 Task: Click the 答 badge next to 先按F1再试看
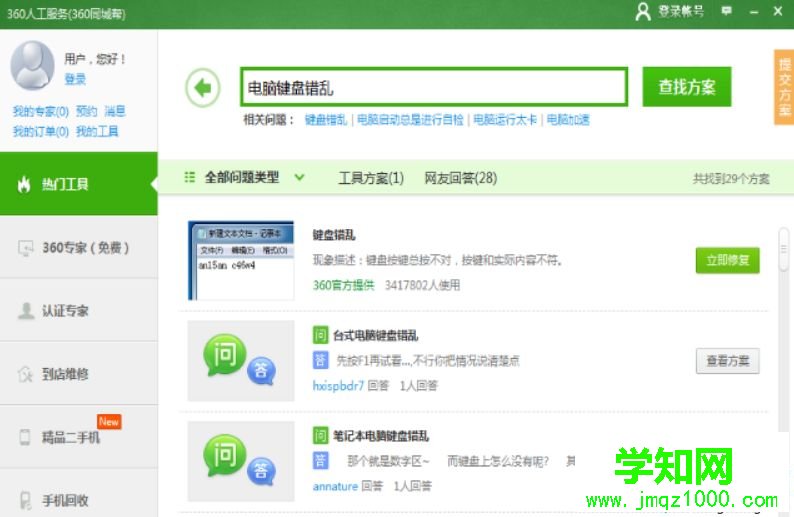pos(320,361)
